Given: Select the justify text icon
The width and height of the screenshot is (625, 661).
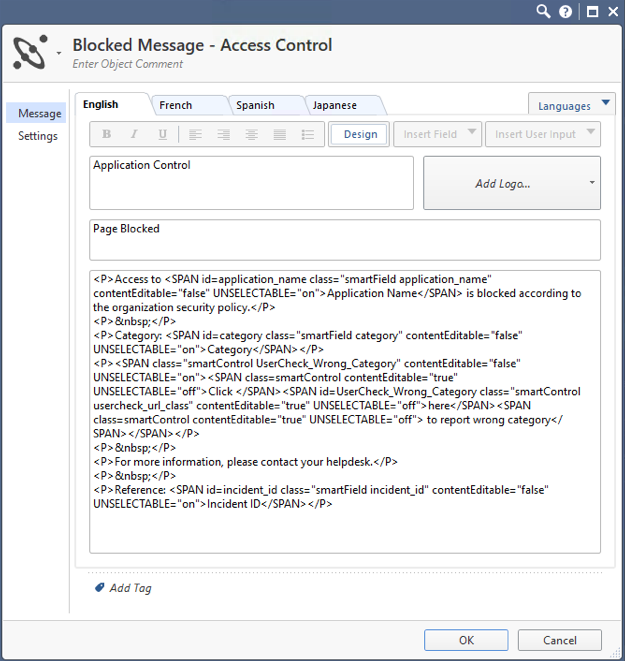Looking at the screenshot, I should coord(280,134).
